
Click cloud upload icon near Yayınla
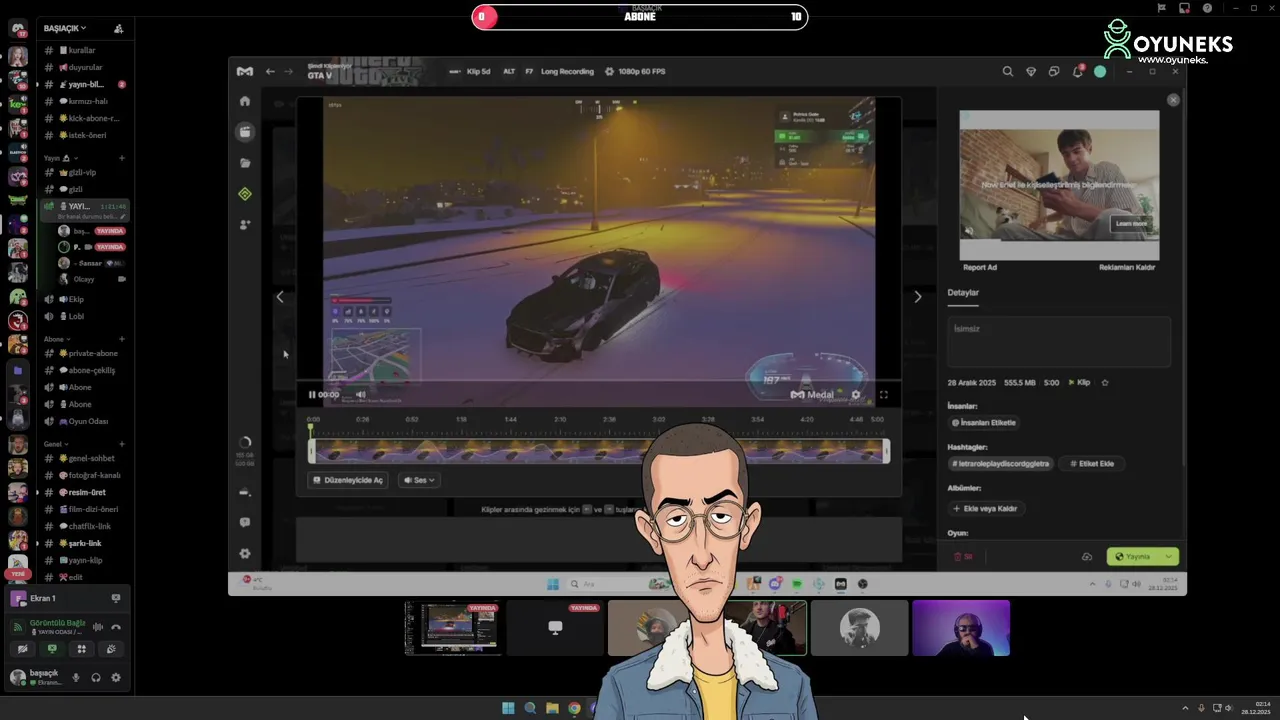tap(1087, 557)
